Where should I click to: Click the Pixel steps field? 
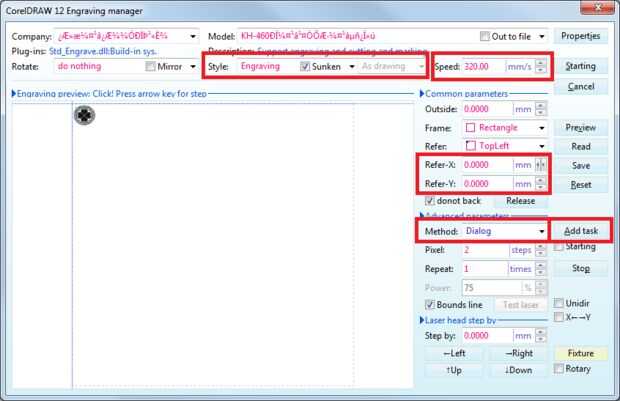pos(485,250)
